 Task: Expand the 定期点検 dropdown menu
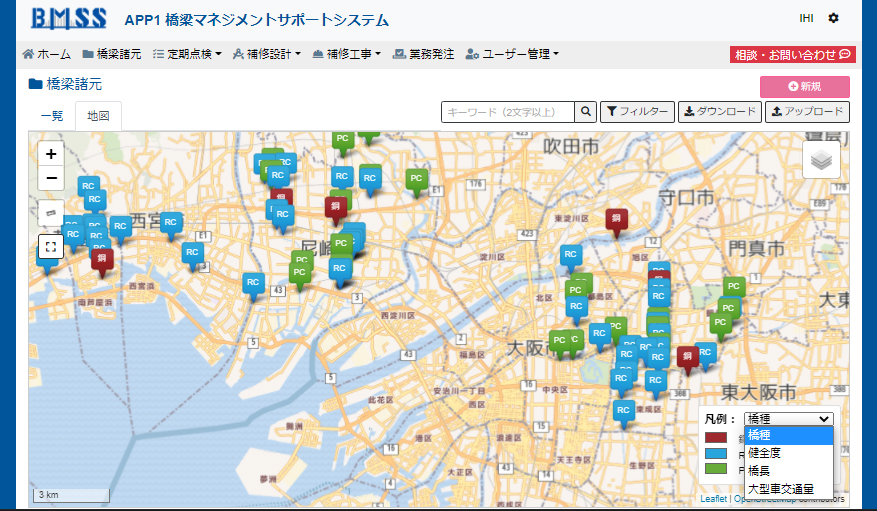(187, 54)
